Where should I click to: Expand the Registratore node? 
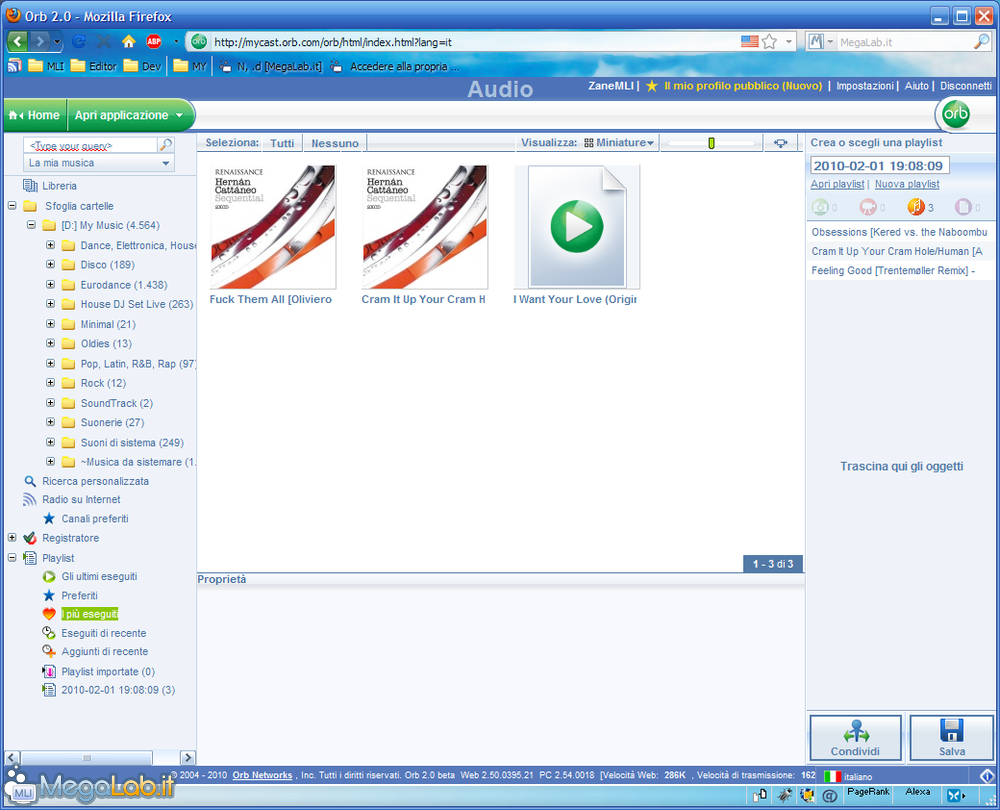click(x=12, y=538)
